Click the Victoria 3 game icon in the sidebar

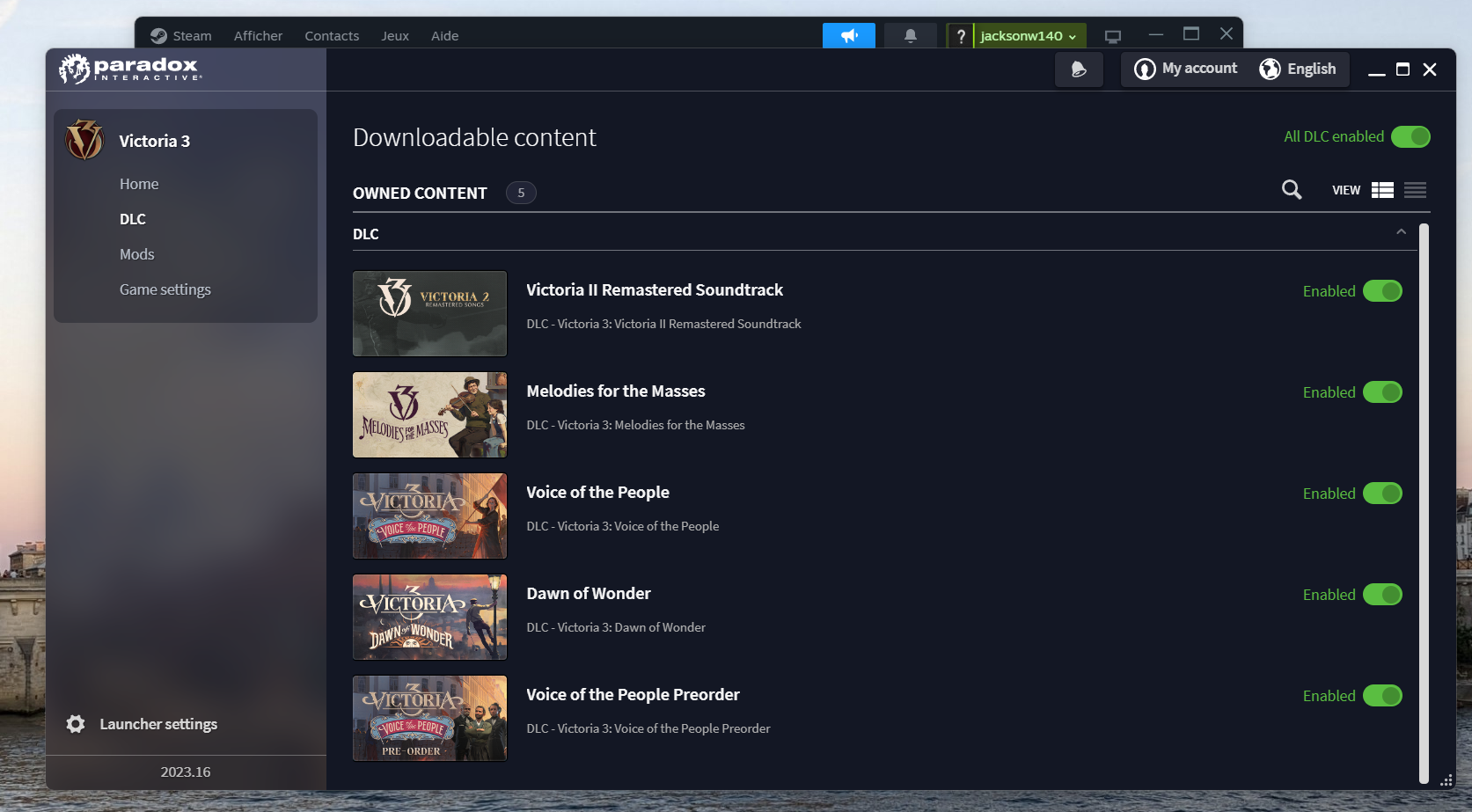click(x=84, y=139)
